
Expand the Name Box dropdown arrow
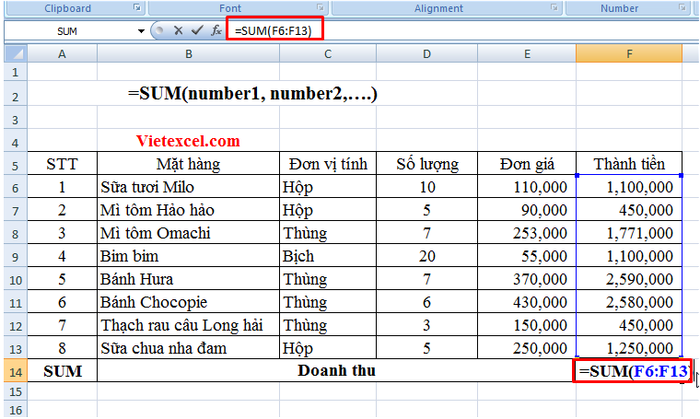(x=141, y=31)
